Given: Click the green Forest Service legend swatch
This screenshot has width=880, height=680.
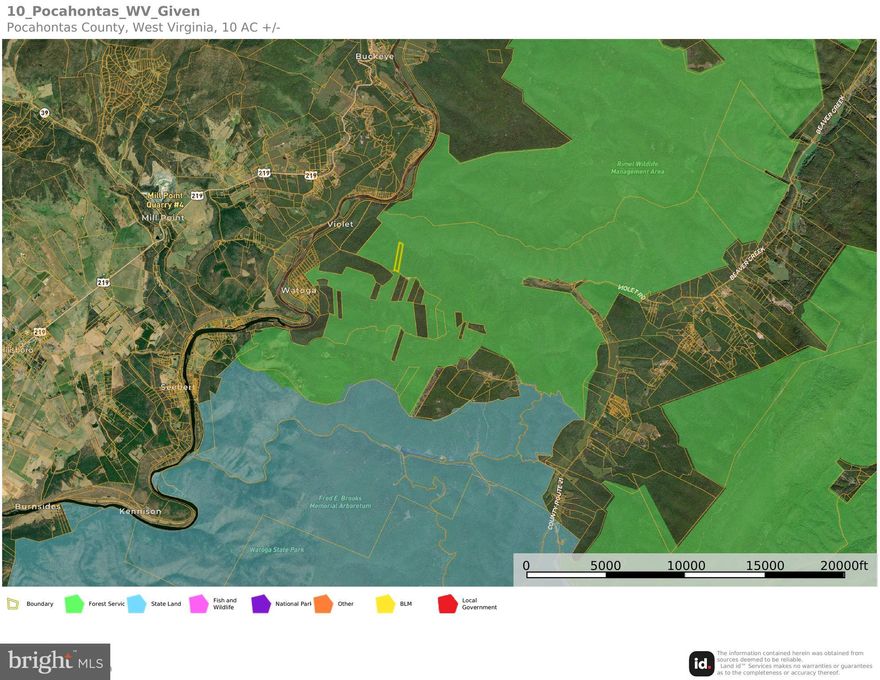Looking at the screenshot, I should pos(73,604).
